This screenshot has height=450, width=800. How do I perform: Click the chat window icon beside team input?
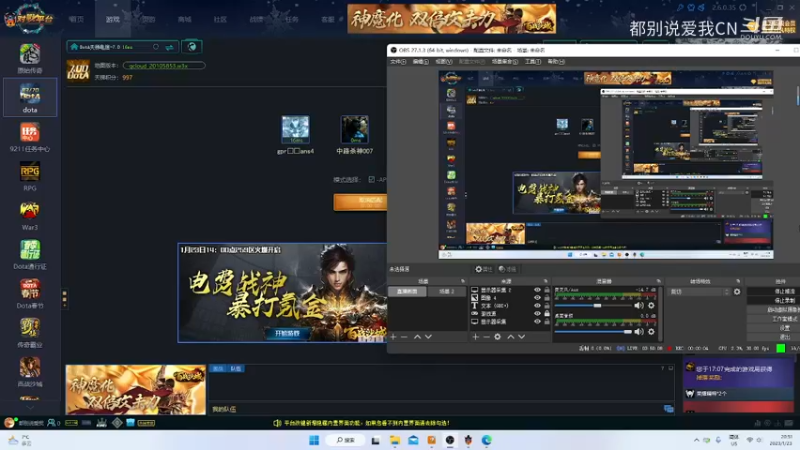(x=668, y=409)
